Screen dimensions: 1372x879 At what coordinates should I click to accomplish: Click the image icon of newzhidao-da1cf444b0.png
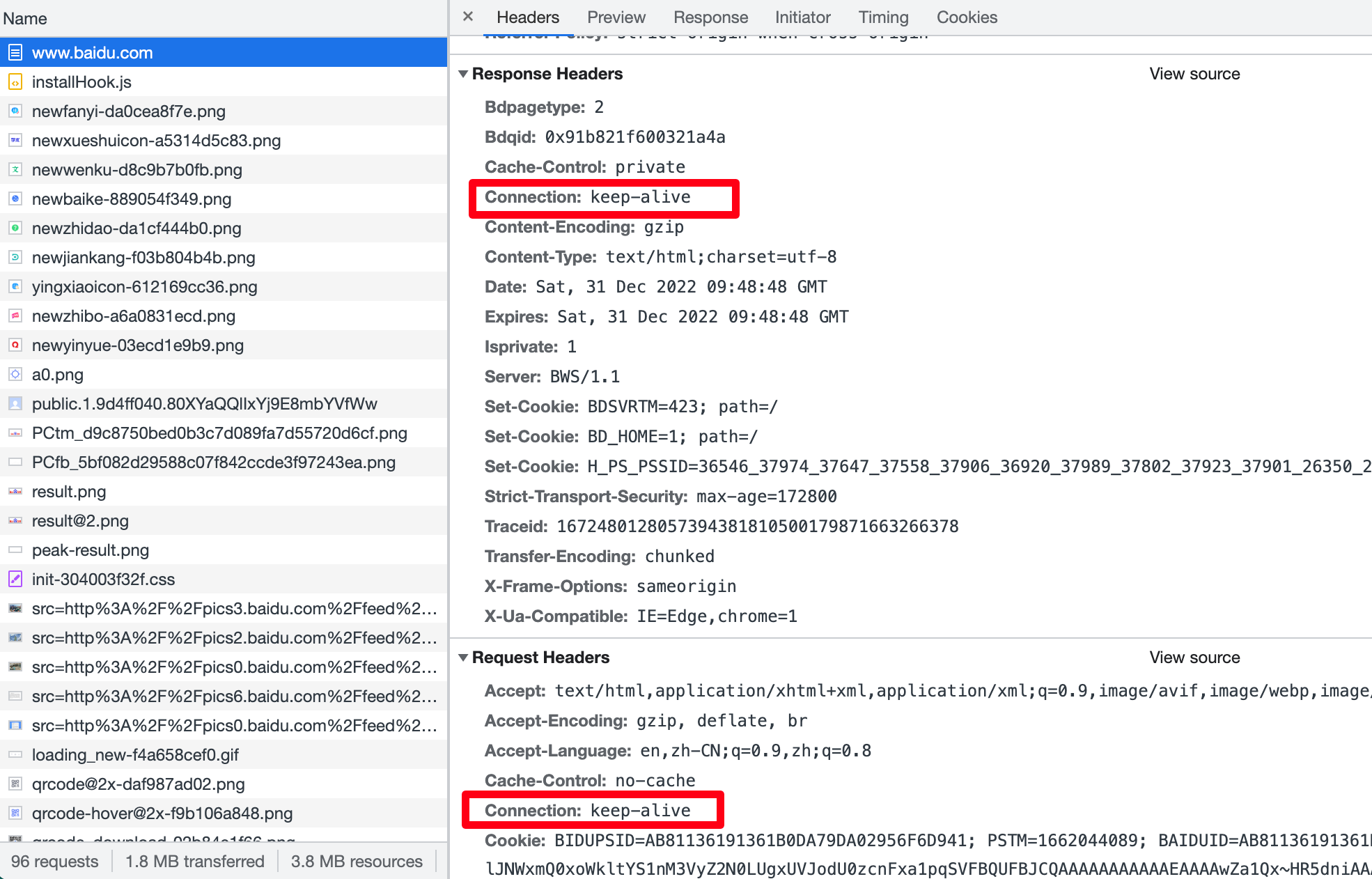tap(15, 228)
